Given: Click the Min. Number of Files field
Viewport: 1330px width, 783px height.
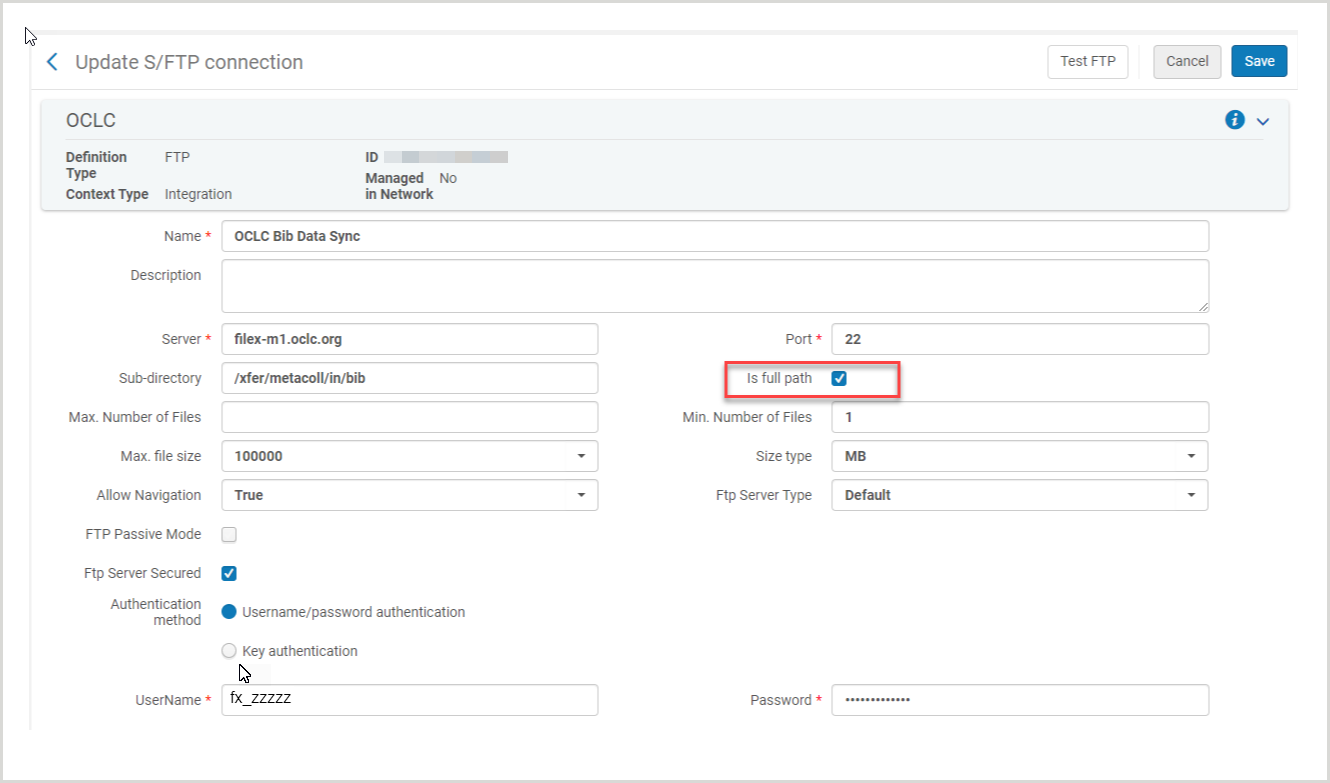Looking at the screenshot, I should pyautogui.click(x=1020, y=417).
